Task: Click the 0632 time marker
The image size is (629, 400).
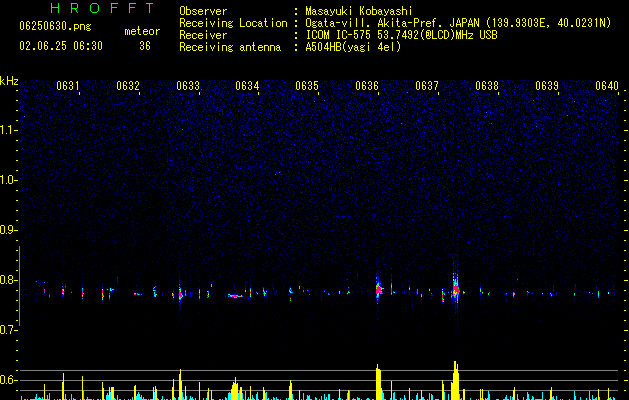Action: pos(128,86)
